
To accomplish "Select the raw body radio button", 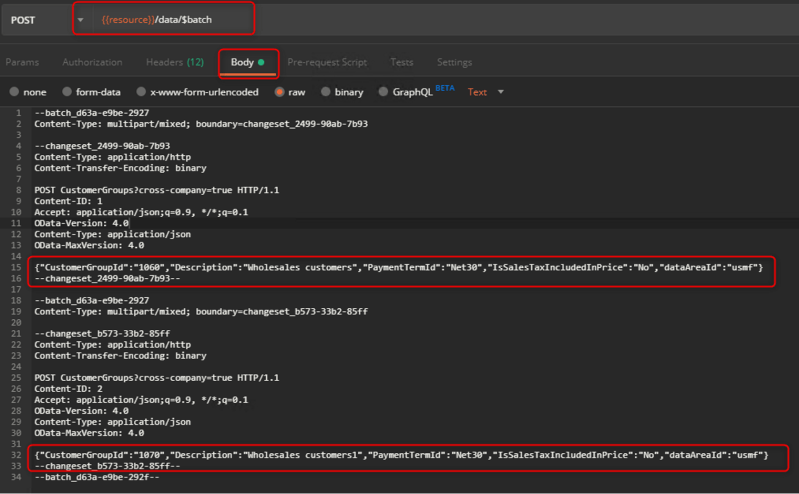I will pos(279,92).
